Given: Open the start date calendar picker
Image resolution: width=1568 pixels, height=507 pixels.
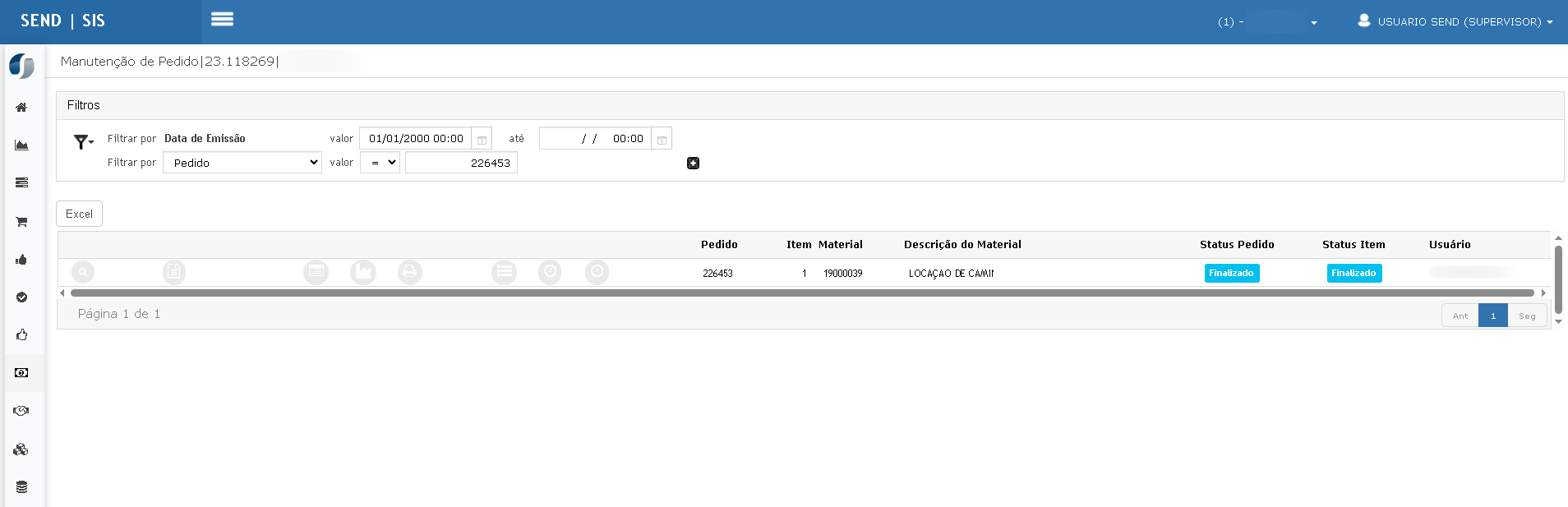Looking at the screenshot, I should coord(482,139).
